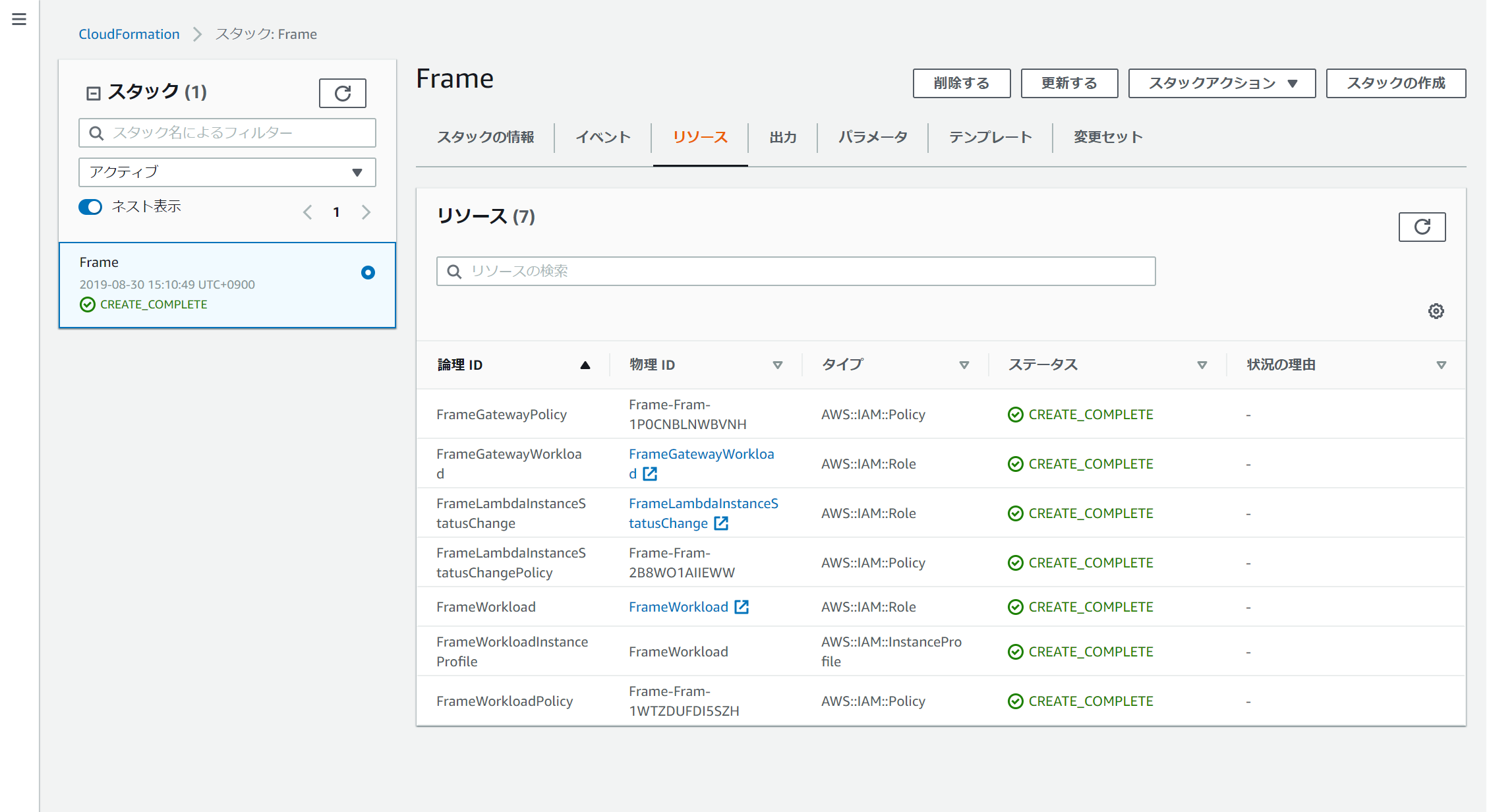Click FrameGatewayPolicy logical ID cell
The image size is (1487, 812).
(502, 414)
